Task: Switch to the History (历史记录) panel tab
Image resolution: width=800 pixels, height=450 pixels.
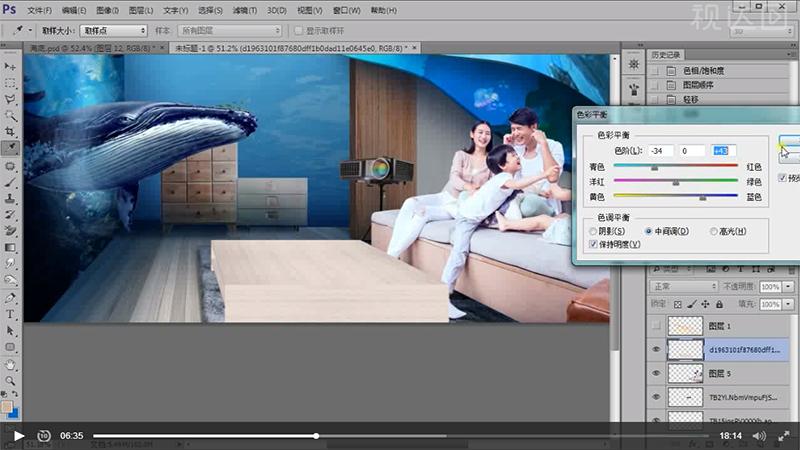Action: pos(666,55)
